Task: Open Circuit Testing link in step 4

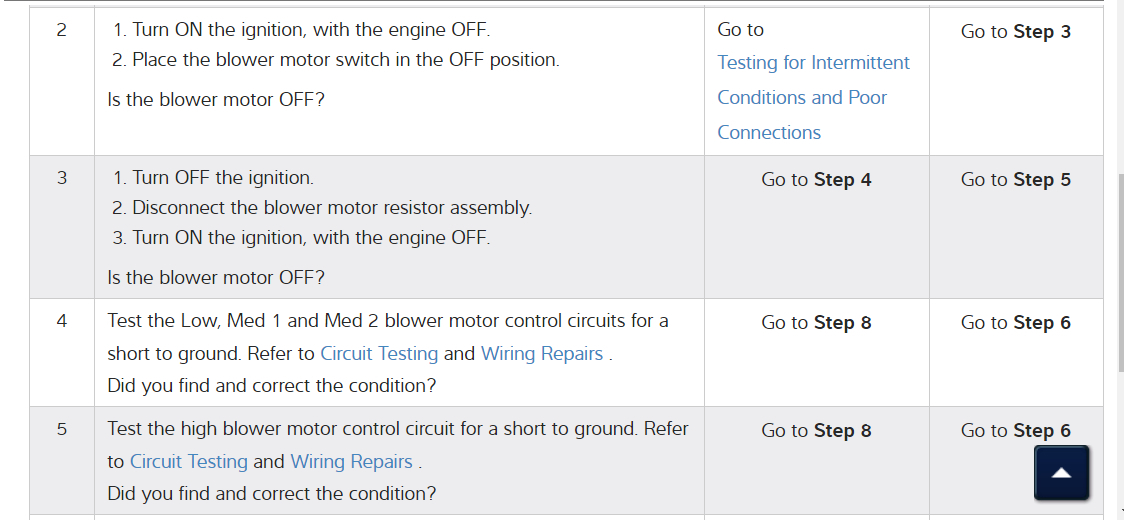Action: [x=379, y=354]
